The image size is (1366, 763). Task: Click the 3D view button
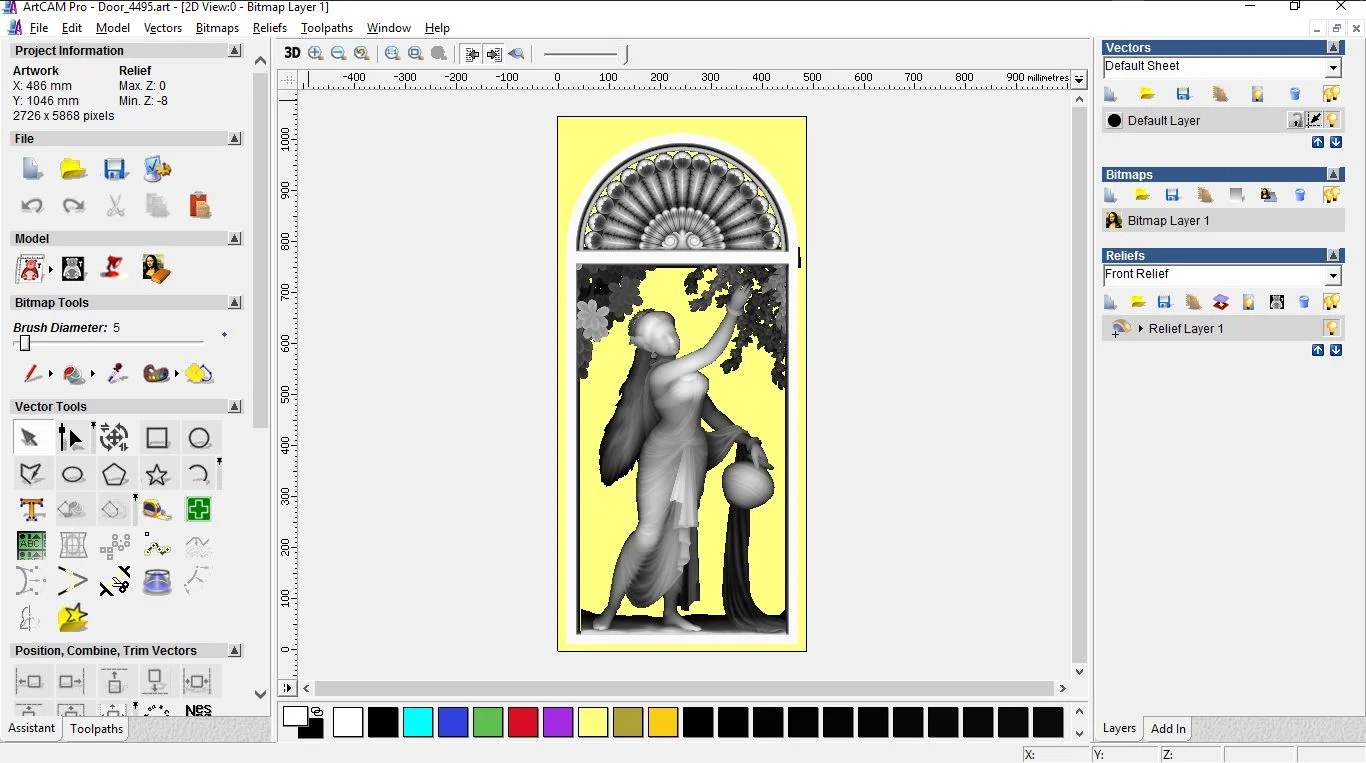point(292,54)
